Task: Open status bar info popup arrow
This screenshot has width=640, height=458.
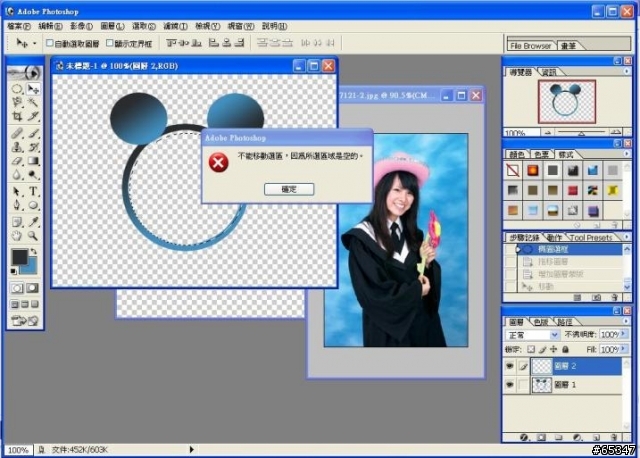Action: [191, 449]
